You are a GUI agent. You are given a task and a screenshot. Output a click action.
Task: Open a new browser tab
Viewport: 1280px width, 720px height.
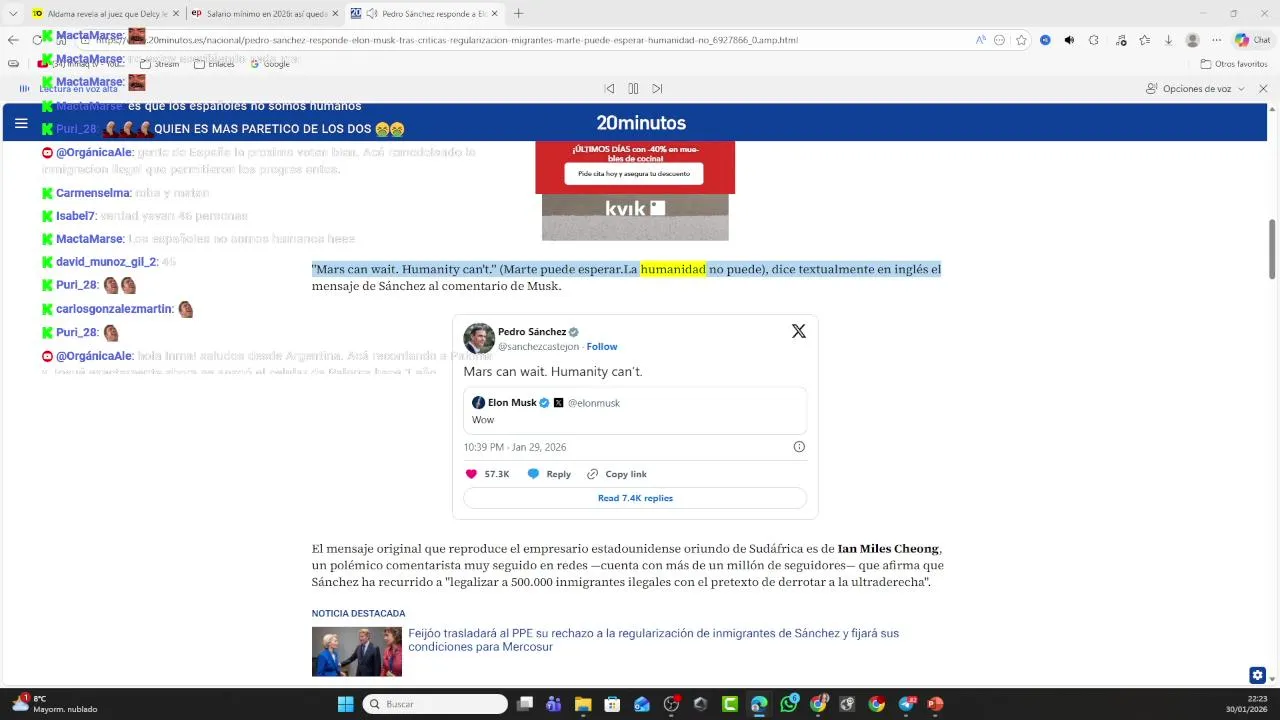click(518, 14)
